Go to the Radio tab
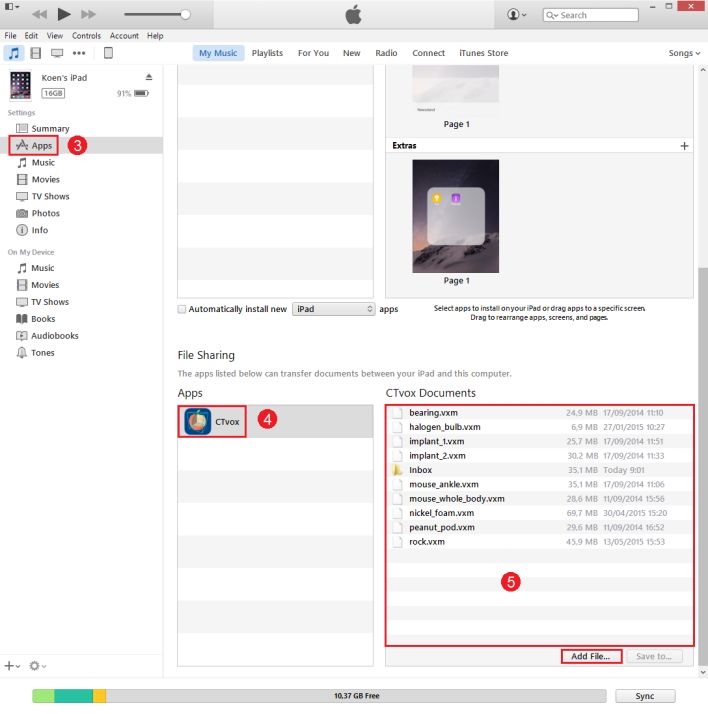 [x=386, y=53]
